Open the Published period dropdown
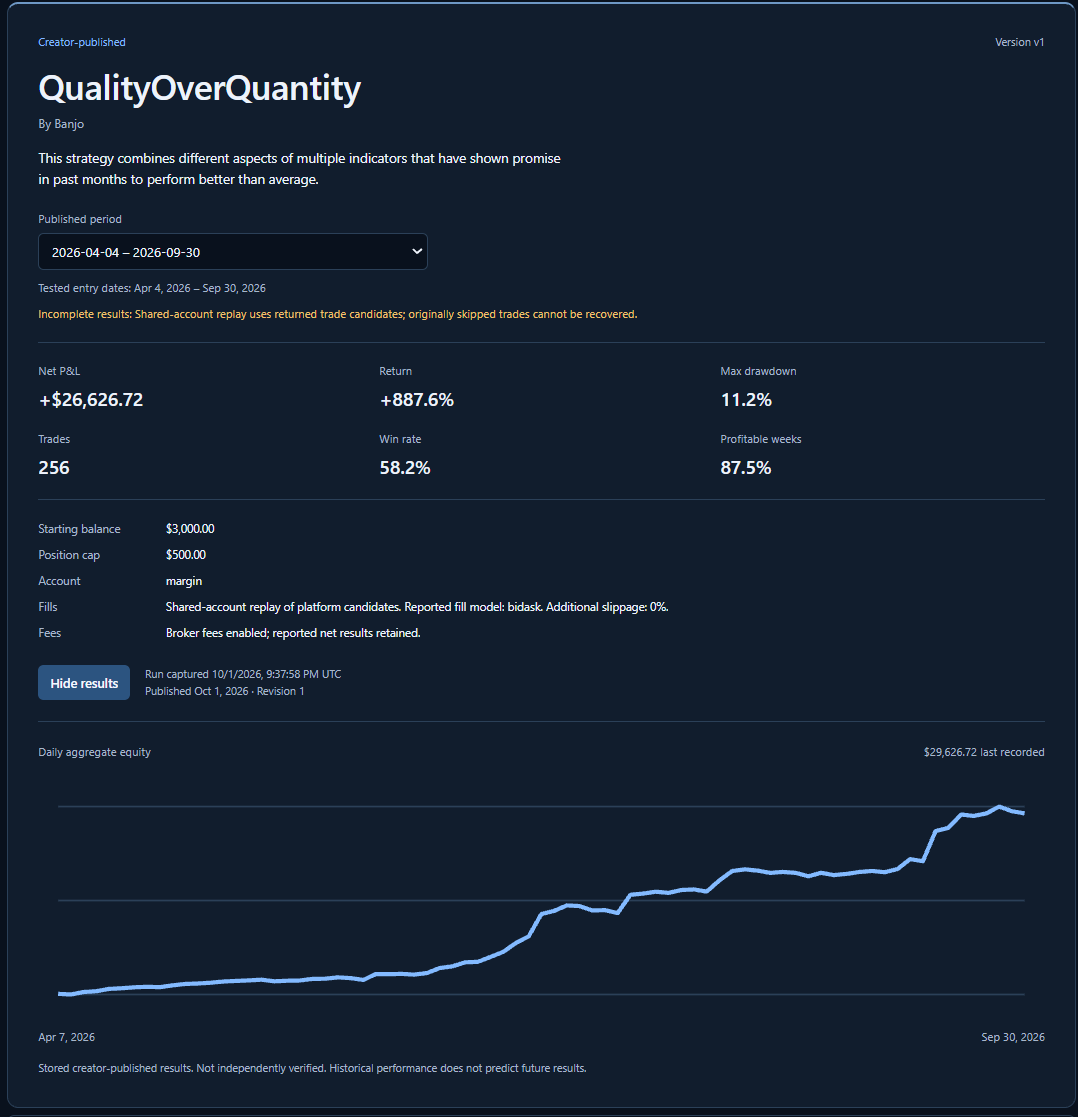The width and height of the screenshot is (1078, 1117). pyautogui.click(x=232, y=251)
